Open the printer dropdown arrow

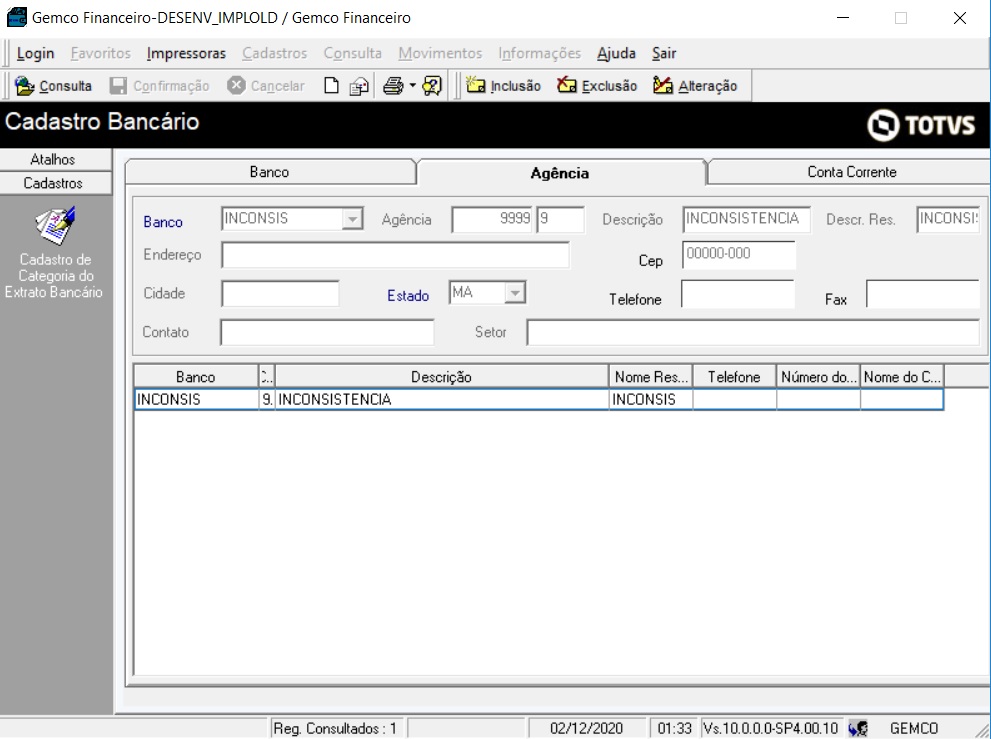pyautogui.click(x=412, y=85)
